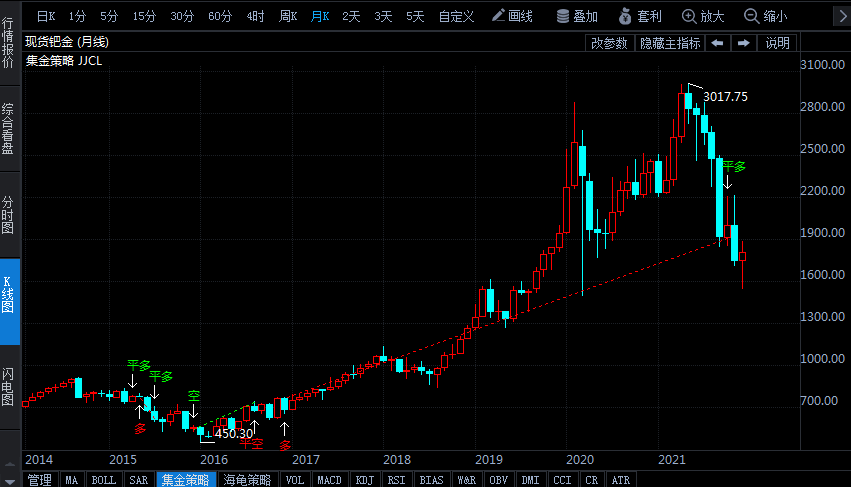Open 综合看盘 sidebar tab

tap(8, 129)
